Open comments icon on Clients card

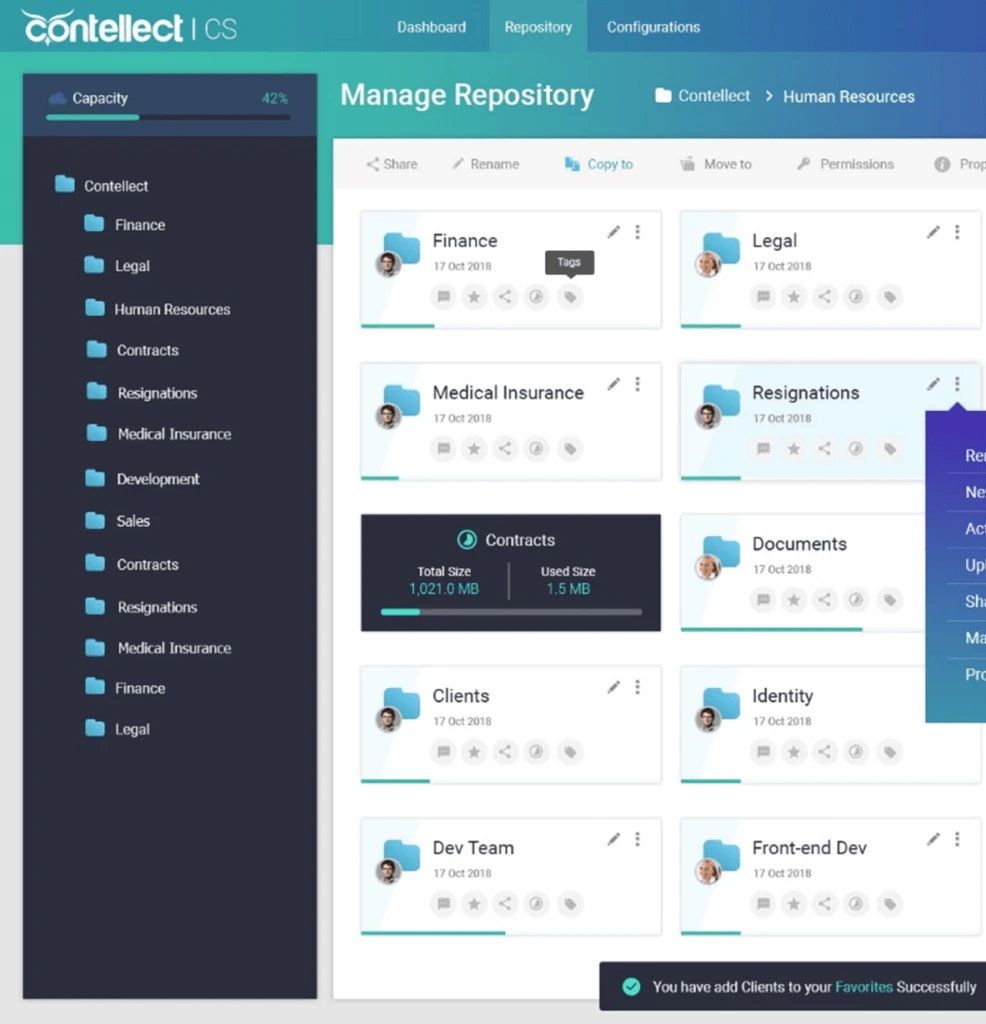[443, 752]
